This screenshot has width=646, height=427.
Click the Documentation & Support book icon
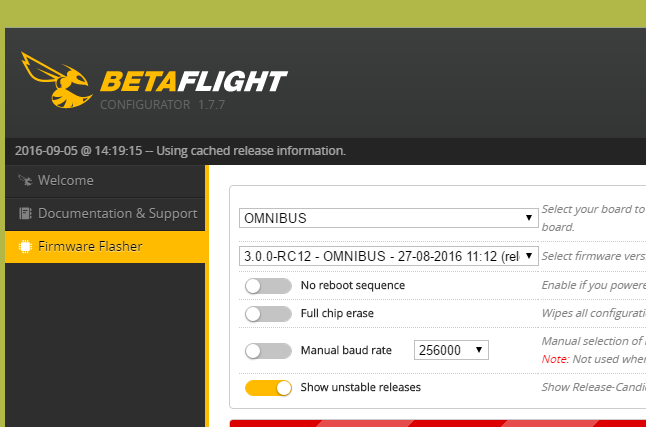25,213
